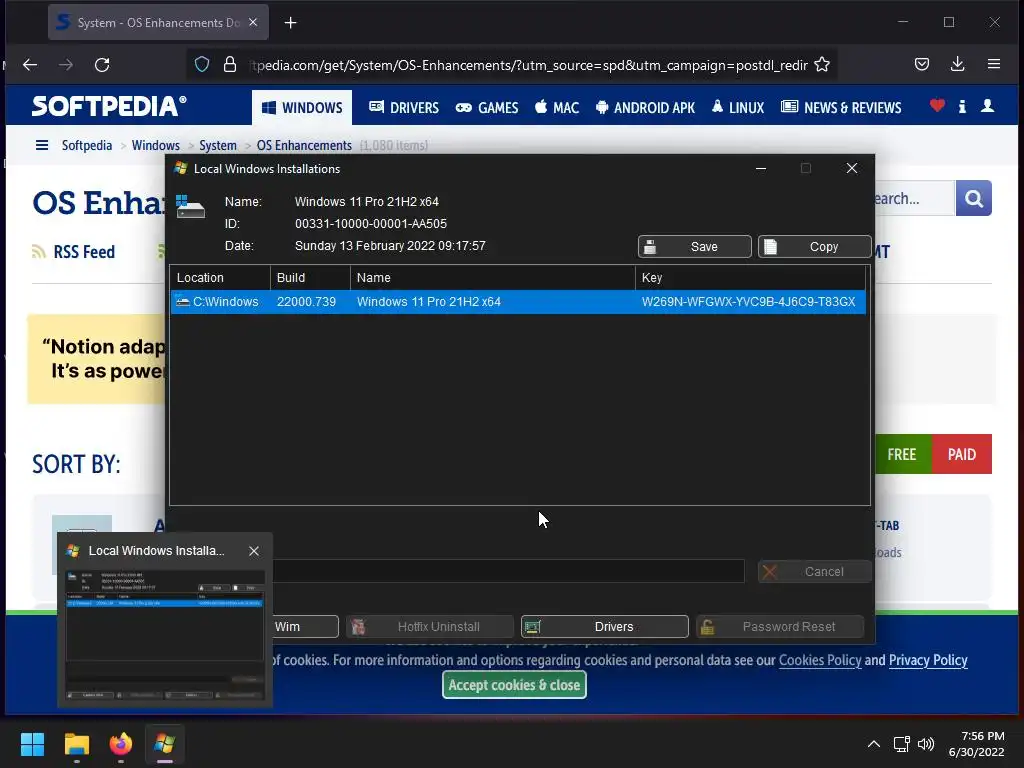Open the Drivers tool
The image size is (1024, 768).
[605, 627]
